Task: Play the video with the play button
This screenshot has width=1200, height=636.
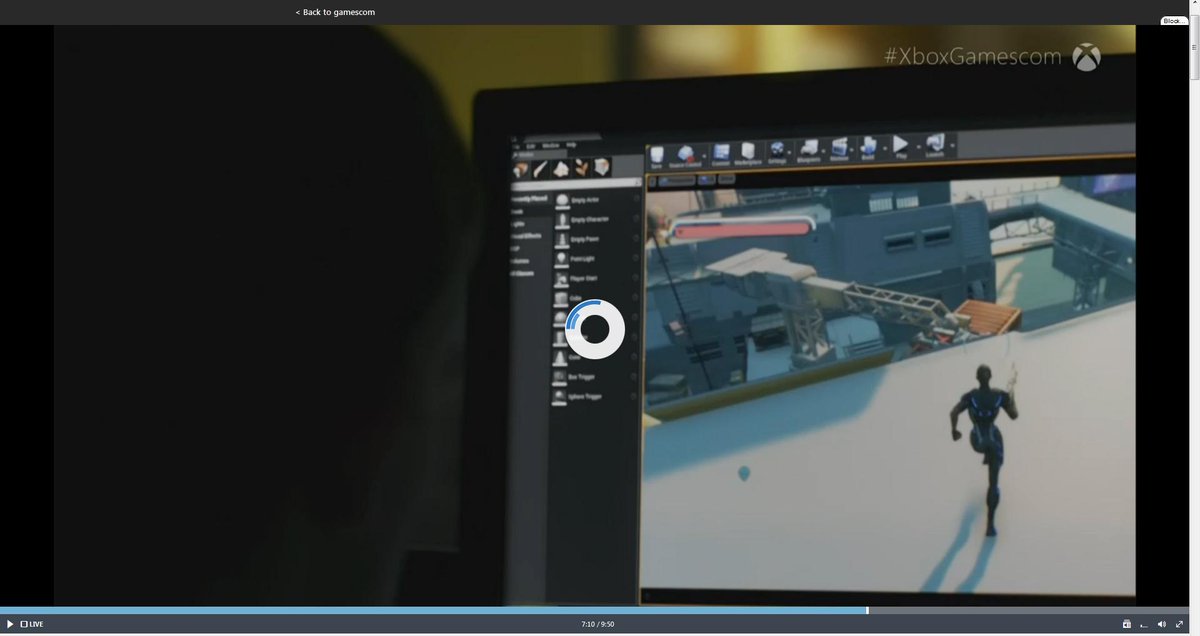Action: pos(10,624)
